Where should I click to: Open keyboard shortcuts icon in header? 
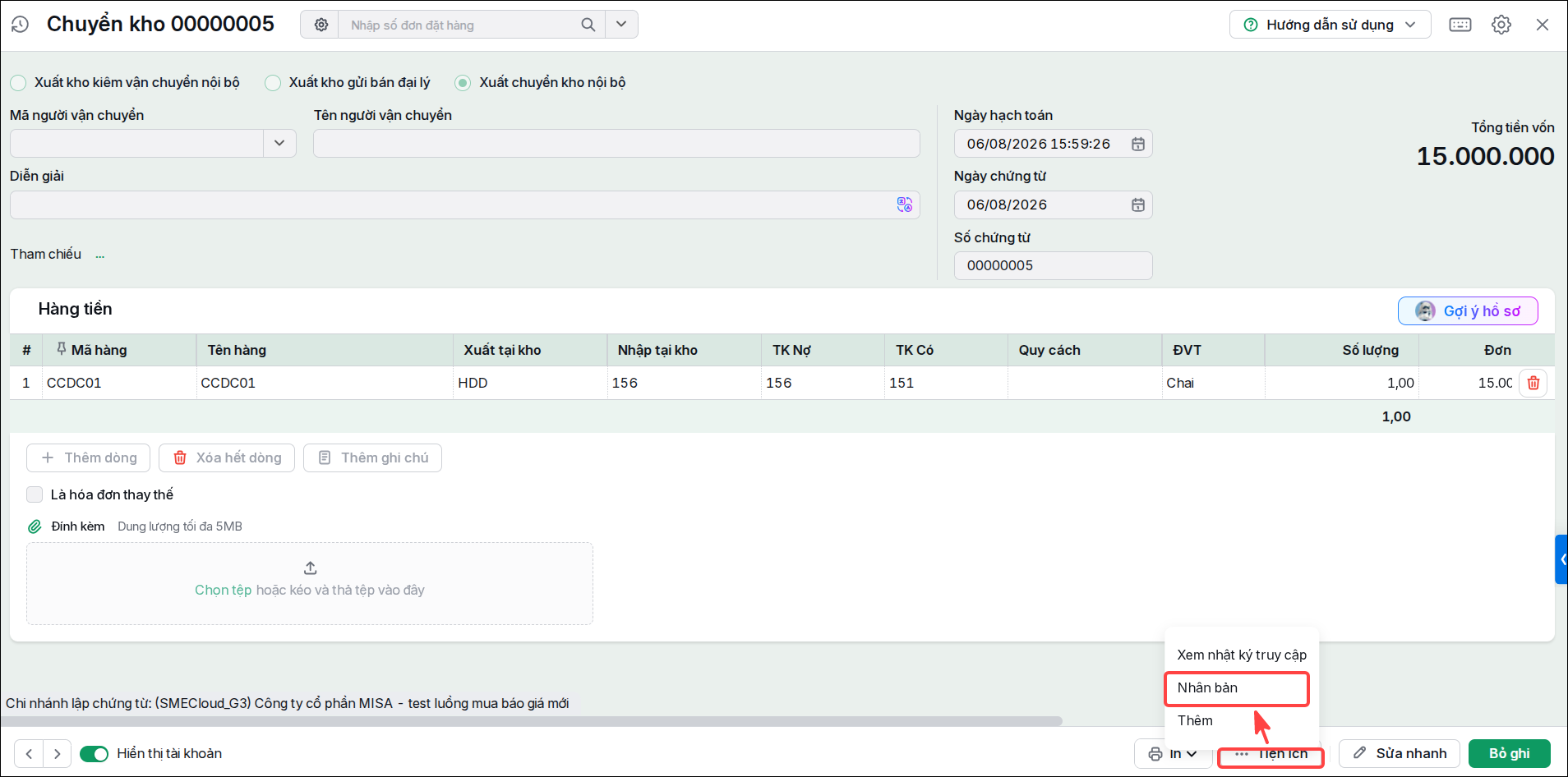(1460, 25)
